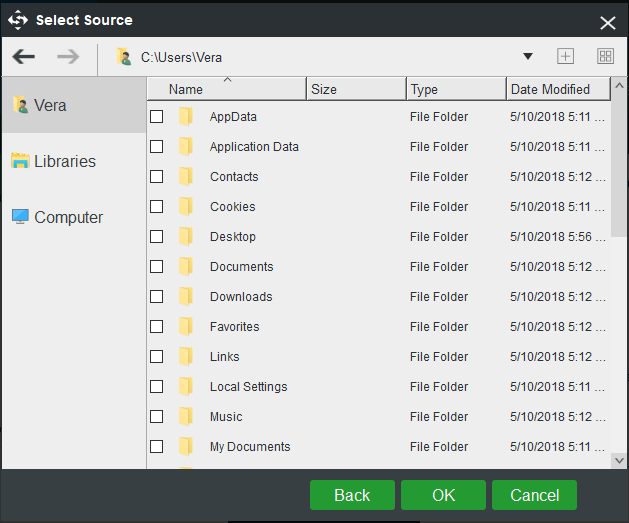The width and height of the screenshot is (629, 523).
Task: Click the scrollbar down arrow
Action: [x=619, y=460]
